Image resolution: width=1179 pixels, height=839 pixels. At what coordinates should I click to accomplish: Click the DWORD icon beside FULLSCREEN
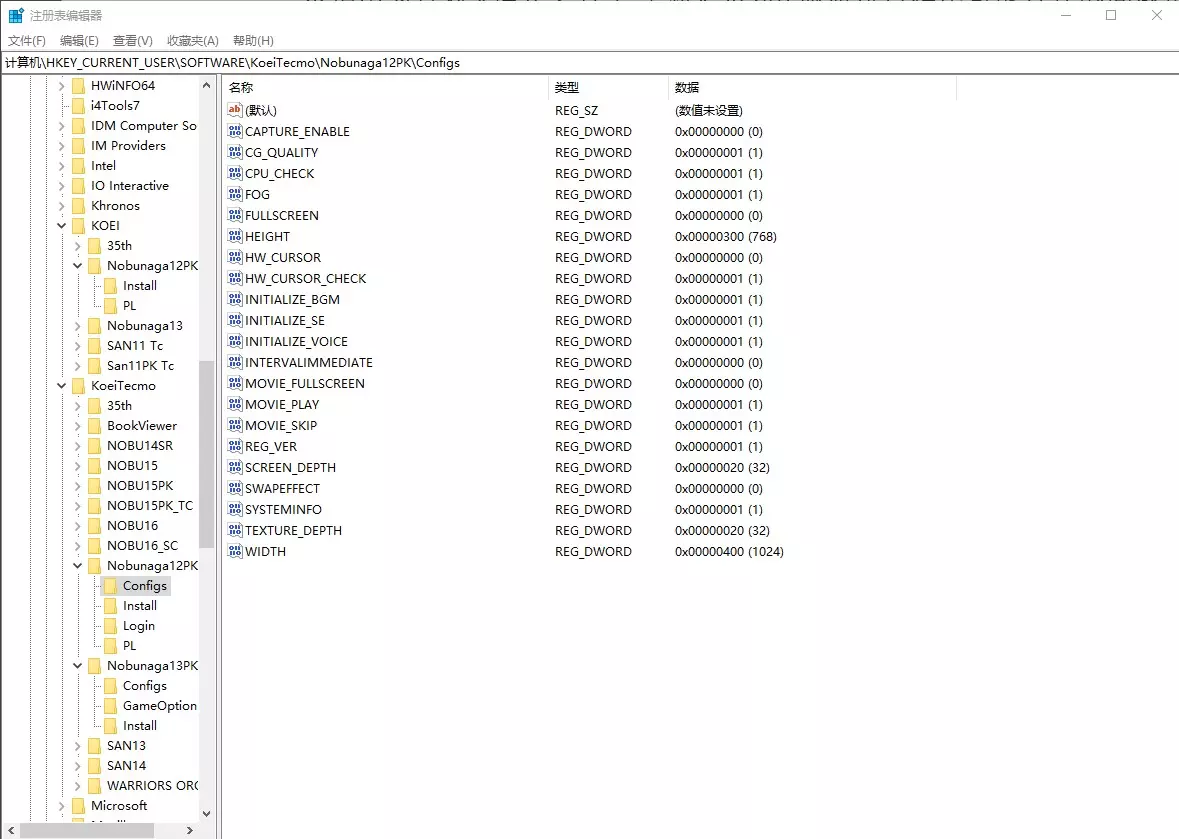pyautogui.click(x=235, y=215)
